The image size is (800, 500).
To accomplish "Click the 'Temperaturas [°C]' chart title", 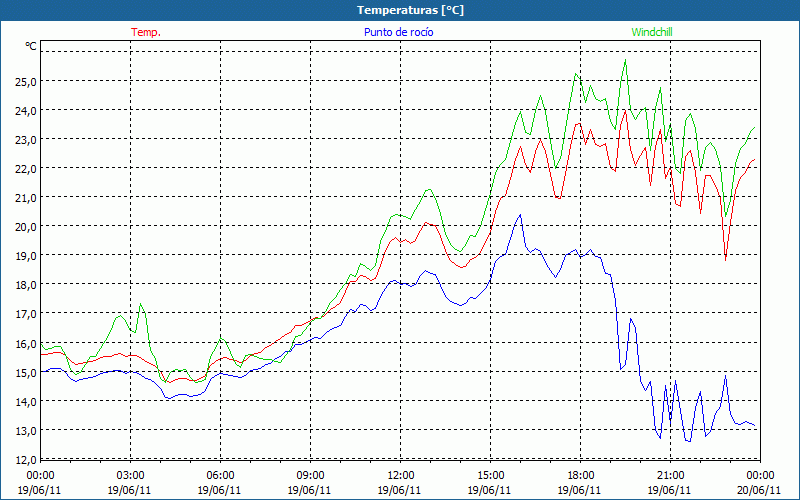I will (410, 10).
